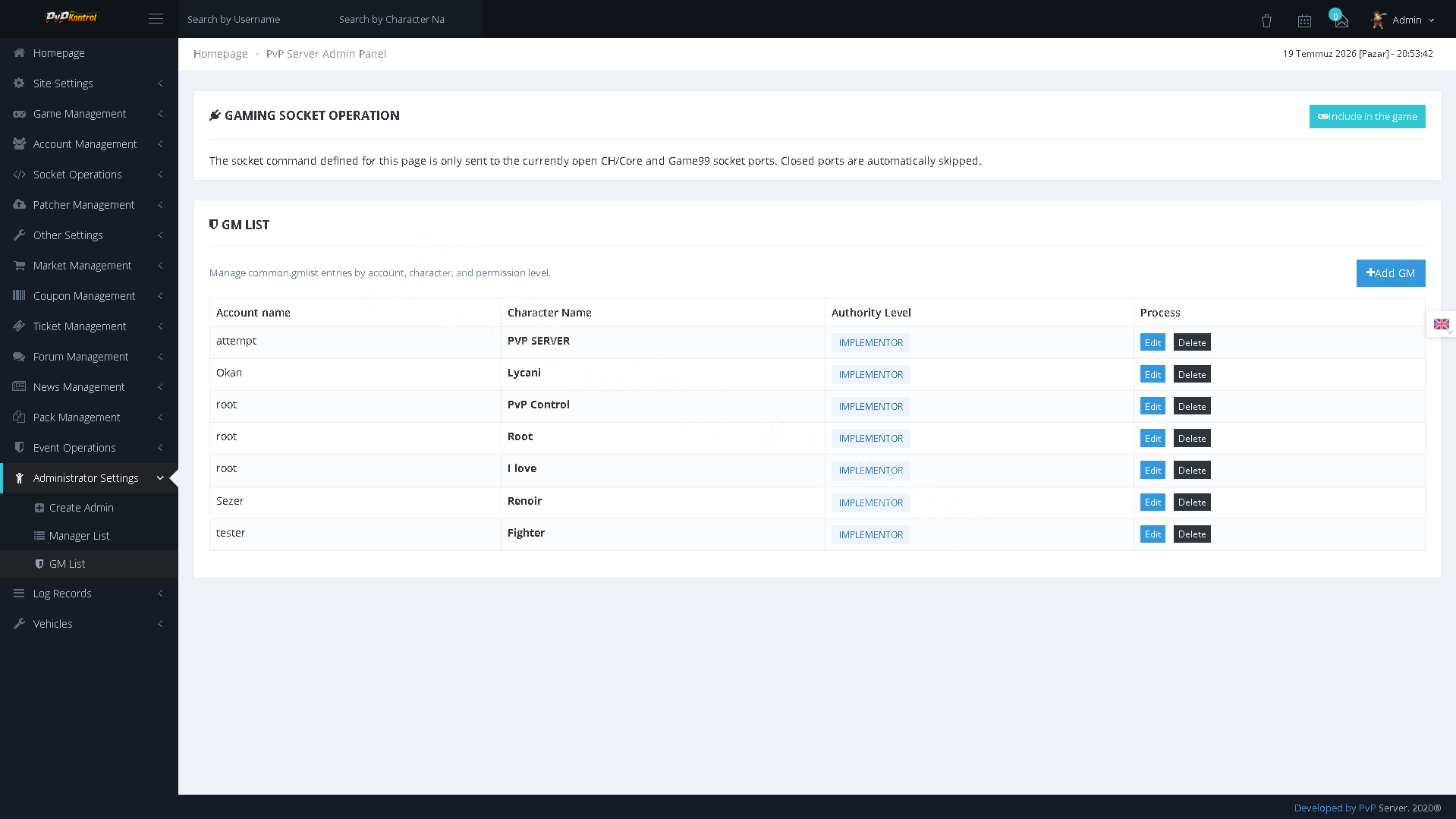Image resolution: width=1456 pixels, height=819 pixels.
Task: Open the calendar icon in header
Action: click(x=1304, y=20)
